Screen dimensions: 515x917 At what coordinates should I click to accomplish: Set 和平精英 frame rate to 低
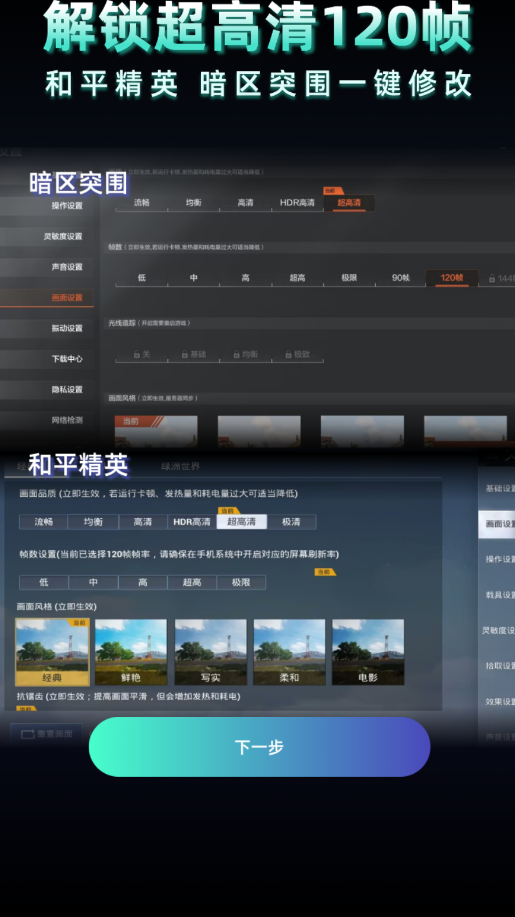tap(44, 582)
